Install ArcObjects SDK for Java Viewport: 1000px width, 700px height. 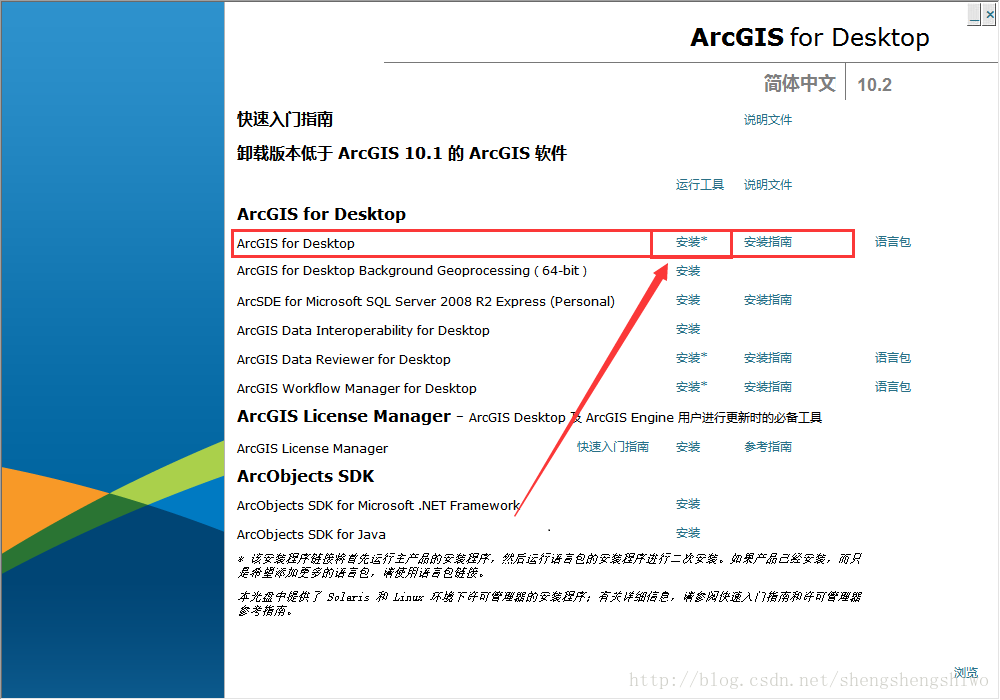click(x=688, y=533)
